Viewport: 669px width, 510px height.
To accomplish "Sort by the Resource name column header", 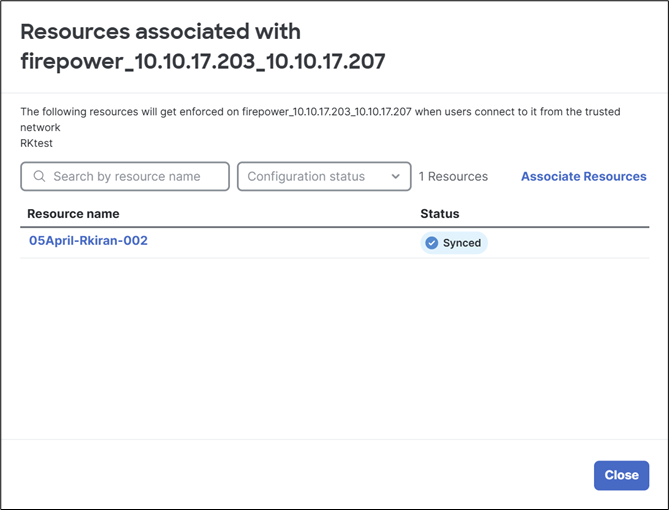I will pos(73,213).
